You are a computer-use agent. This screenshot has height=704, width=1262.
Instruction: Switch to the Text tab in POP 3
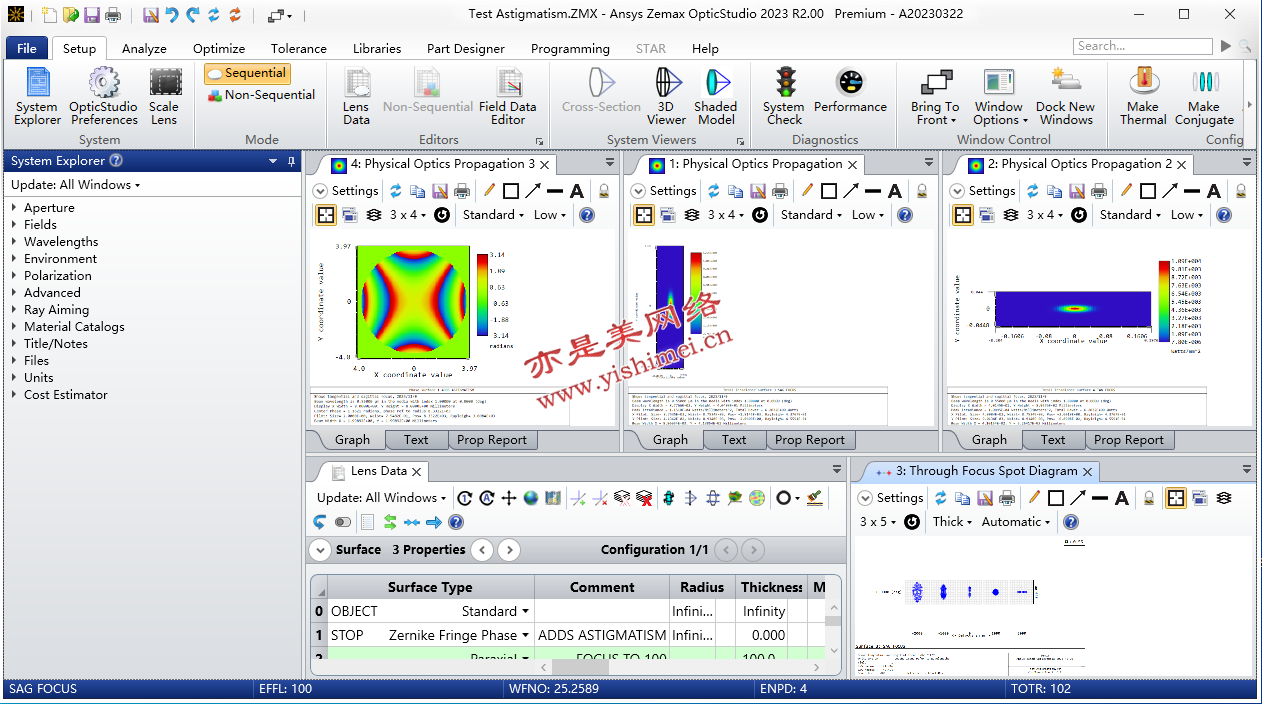click(x=416, y=440)
